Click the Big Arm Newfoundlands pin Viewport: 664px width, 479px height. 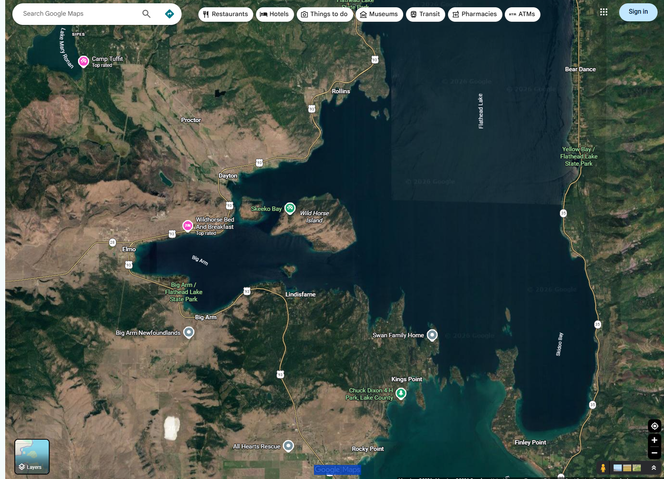(x=189, y=332)
